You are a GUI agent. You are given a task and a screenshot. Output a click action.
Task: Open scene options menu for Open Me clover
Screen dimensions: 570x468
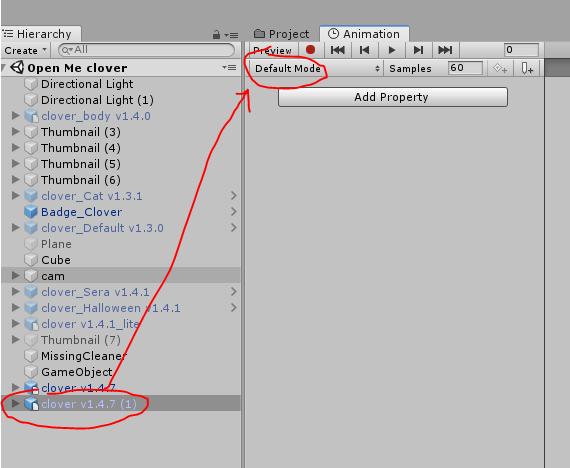coord(229,68)
